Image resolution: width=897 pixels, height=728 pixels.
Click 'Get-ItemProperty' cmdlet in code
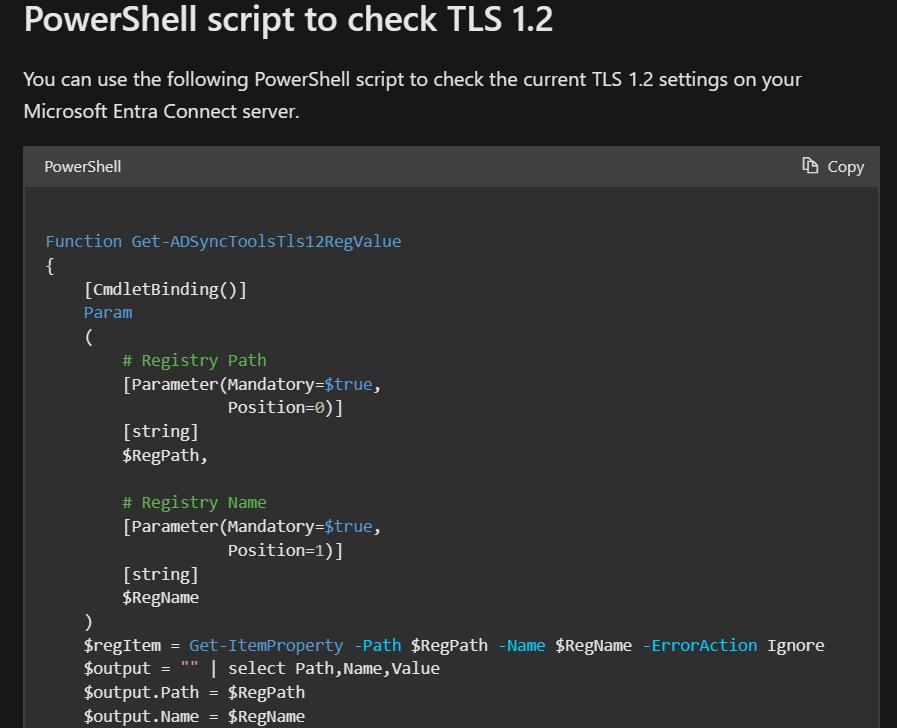coord(266,646)
